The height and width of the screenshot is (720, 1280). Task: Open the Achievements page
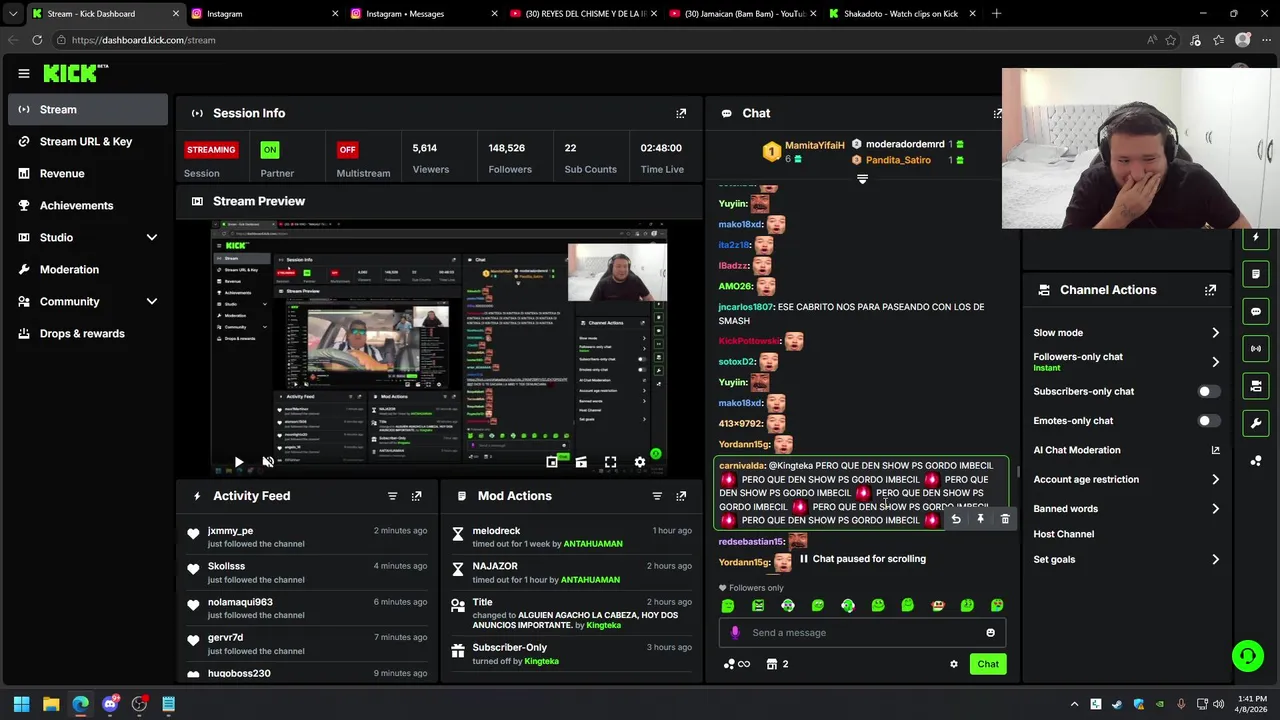88,205
